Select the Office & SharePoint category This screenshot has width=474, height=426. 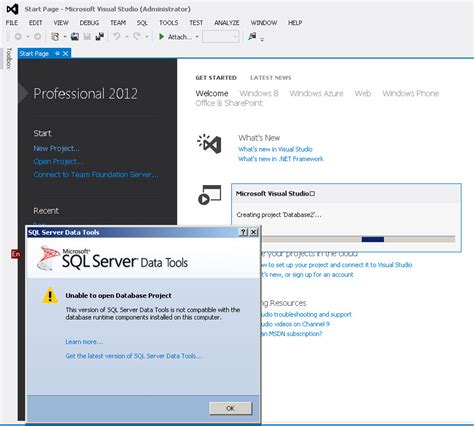(x=229, y=103)
